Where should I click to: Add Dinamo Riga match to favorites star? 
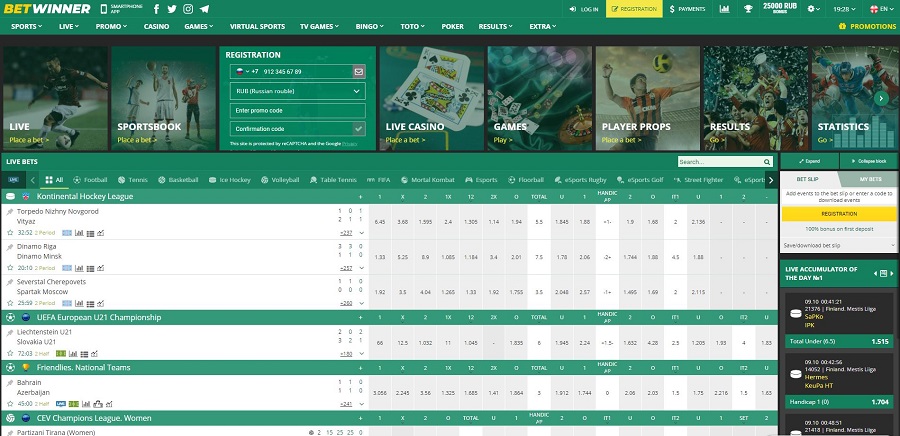tap(10, 268)
